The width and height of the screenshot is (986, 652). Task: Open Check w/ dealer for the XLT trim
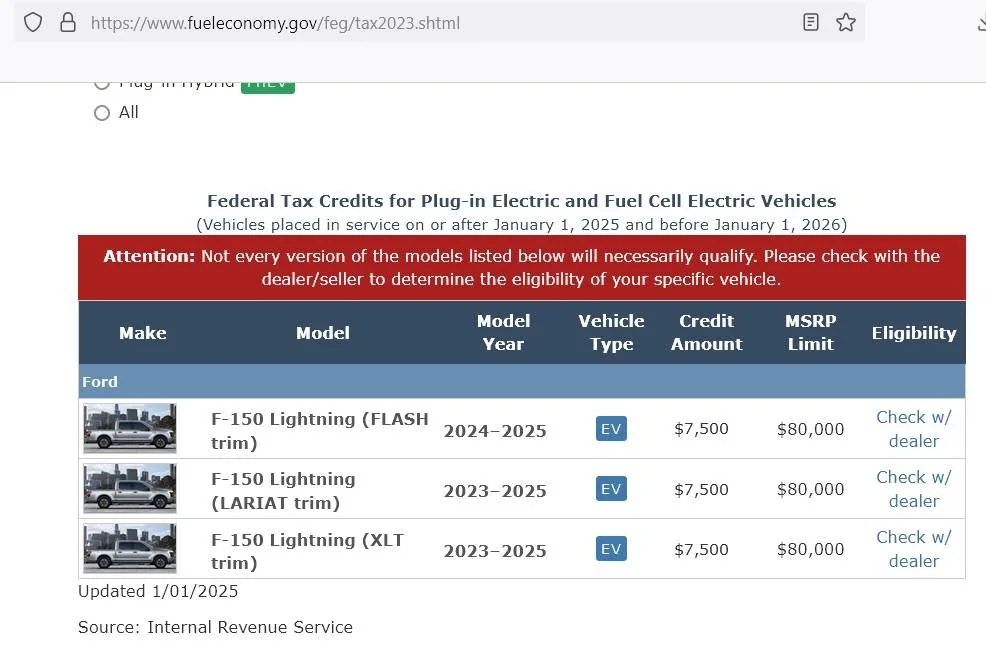pyautogui.click(x=913, y=549)
